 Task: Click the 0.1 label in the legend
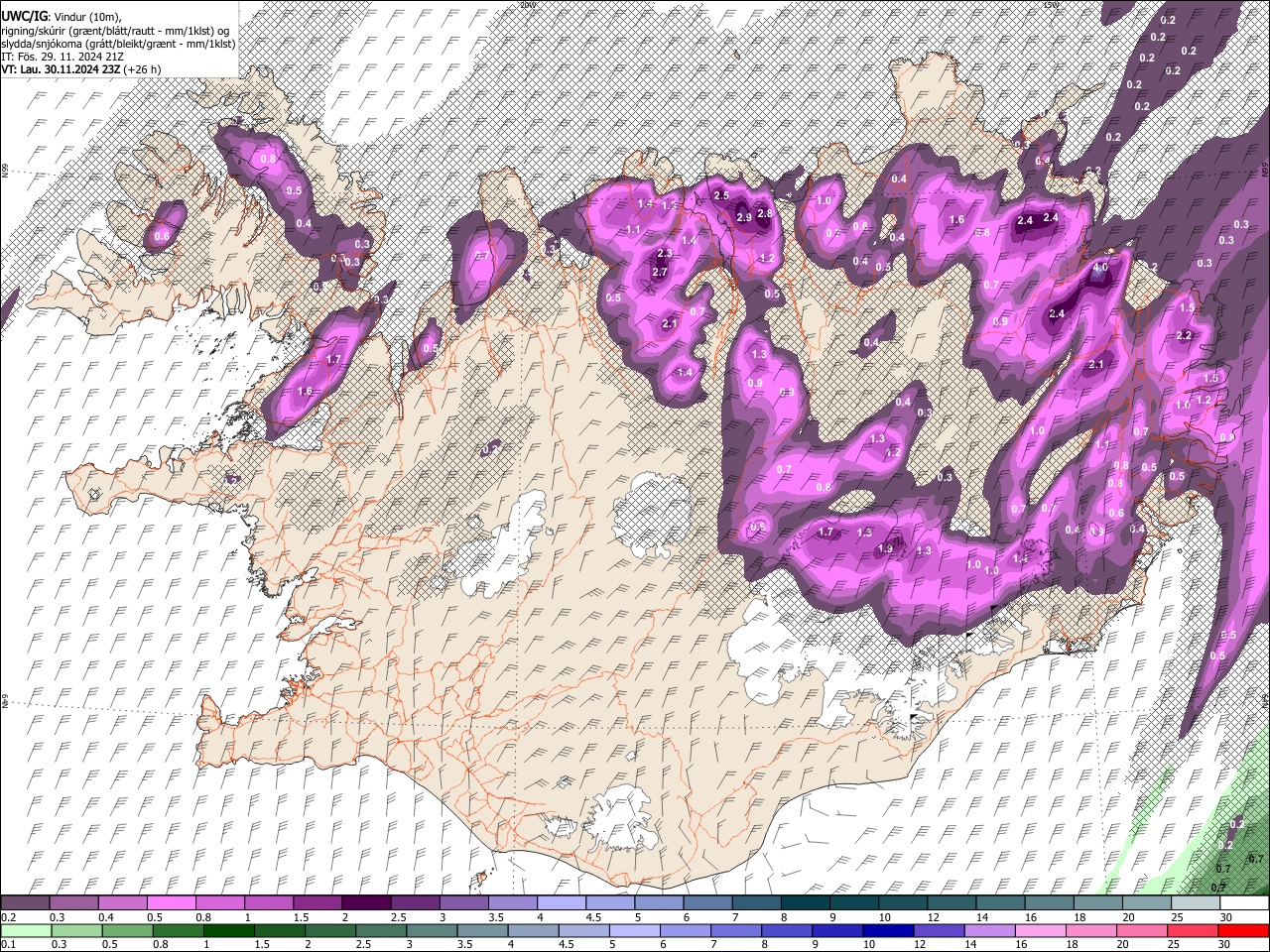click(7, 945)
